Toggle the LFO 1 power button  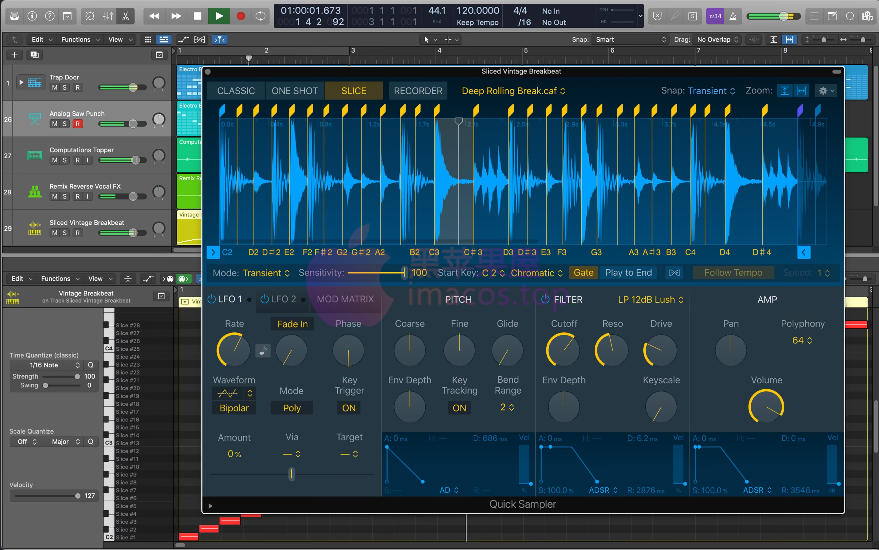[x=211, y=299]
